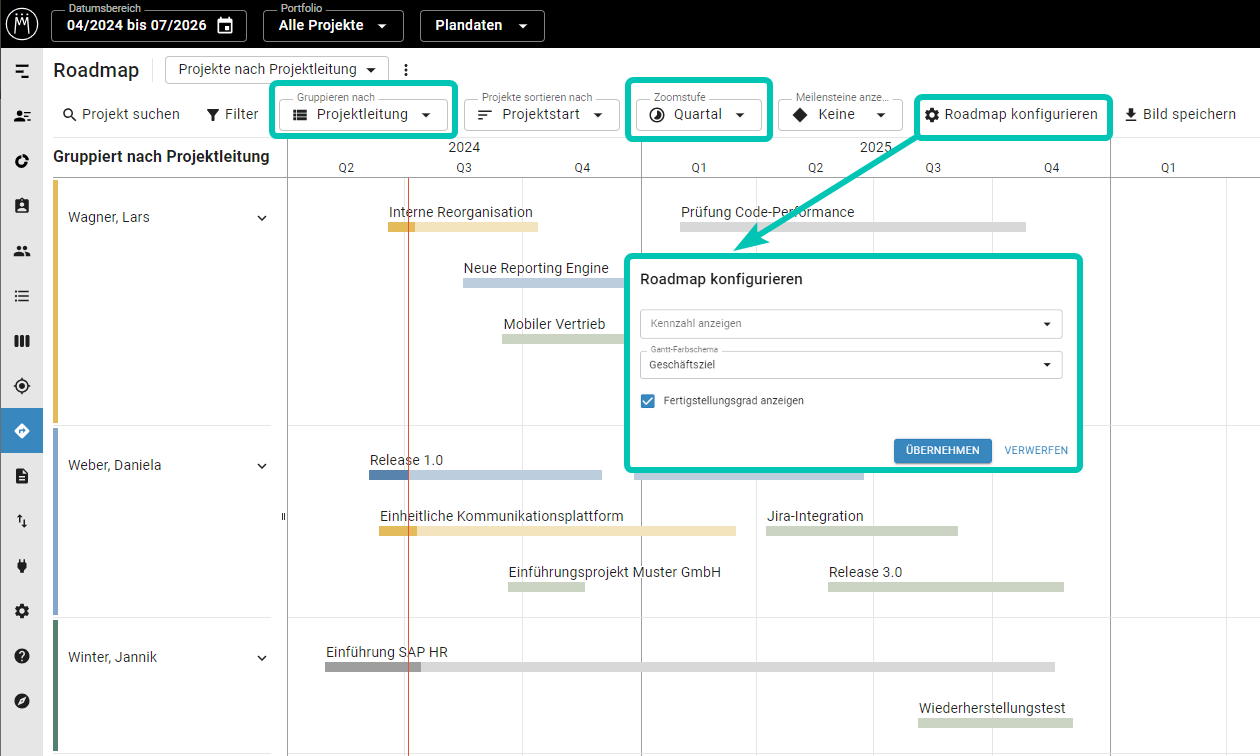
Task: Select the briefcase projects icon in sidebar
Action: click(x=22, y=206)
